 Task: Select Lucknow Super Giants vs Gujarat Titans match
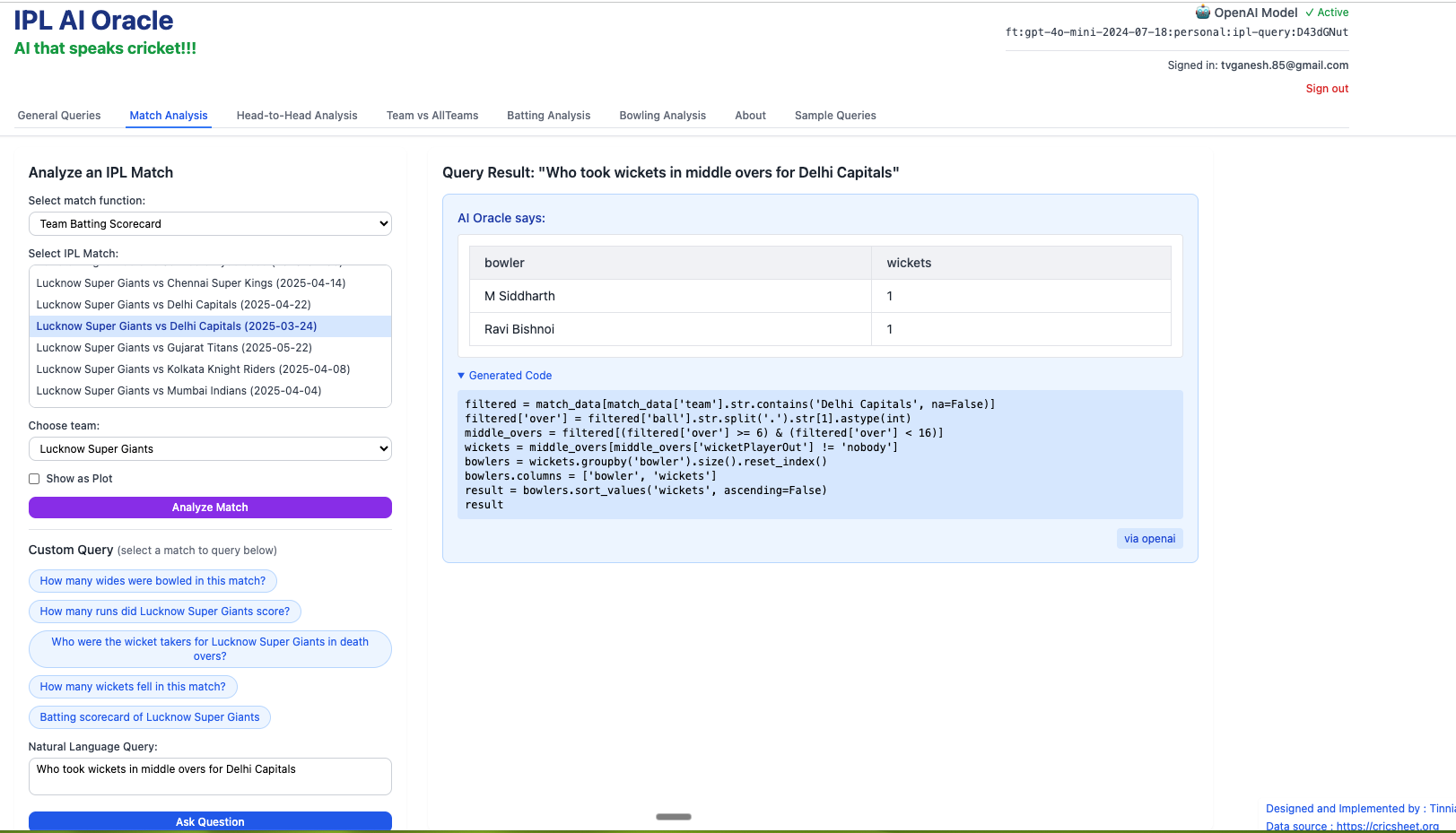tap(174, 348)
